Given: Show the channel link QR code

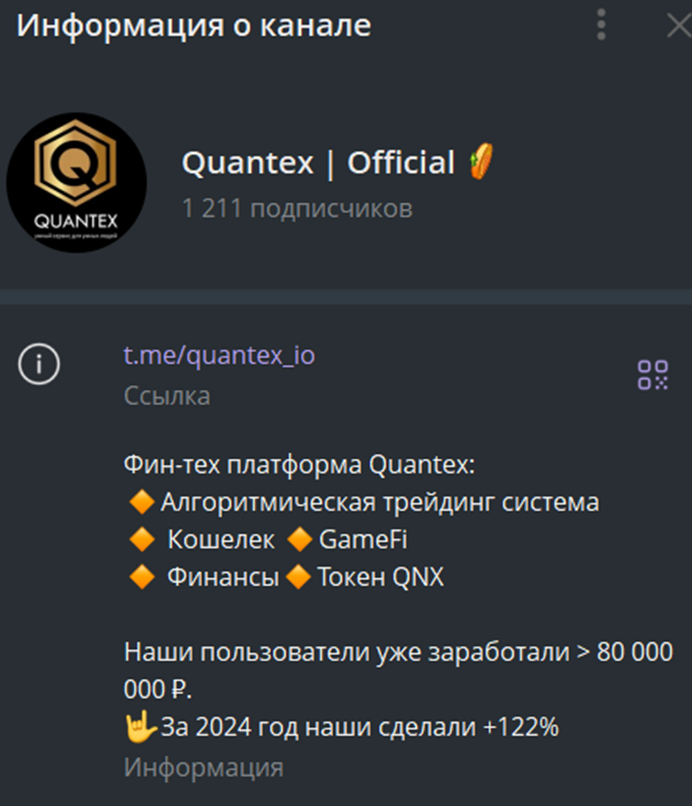Looking at the screenshot, I should [652, 374].
